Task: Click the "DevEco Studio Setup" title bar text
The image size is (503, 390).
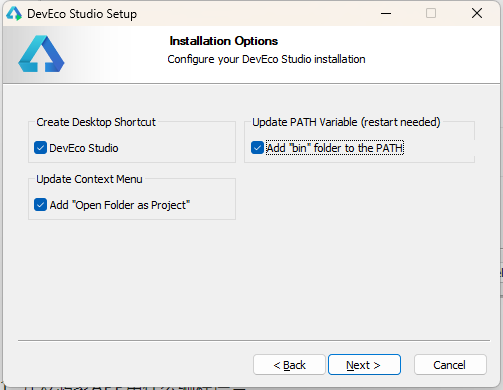Action: click(82, 14)
